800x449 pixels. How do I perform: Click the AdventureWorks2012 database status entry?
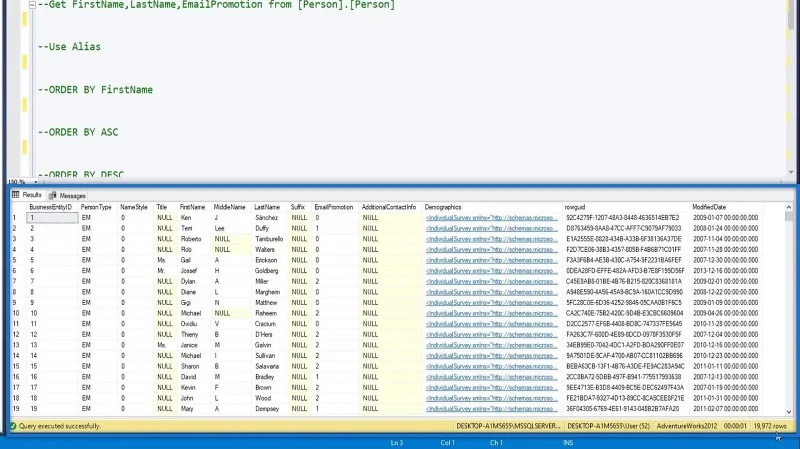(x=687, y=426)
